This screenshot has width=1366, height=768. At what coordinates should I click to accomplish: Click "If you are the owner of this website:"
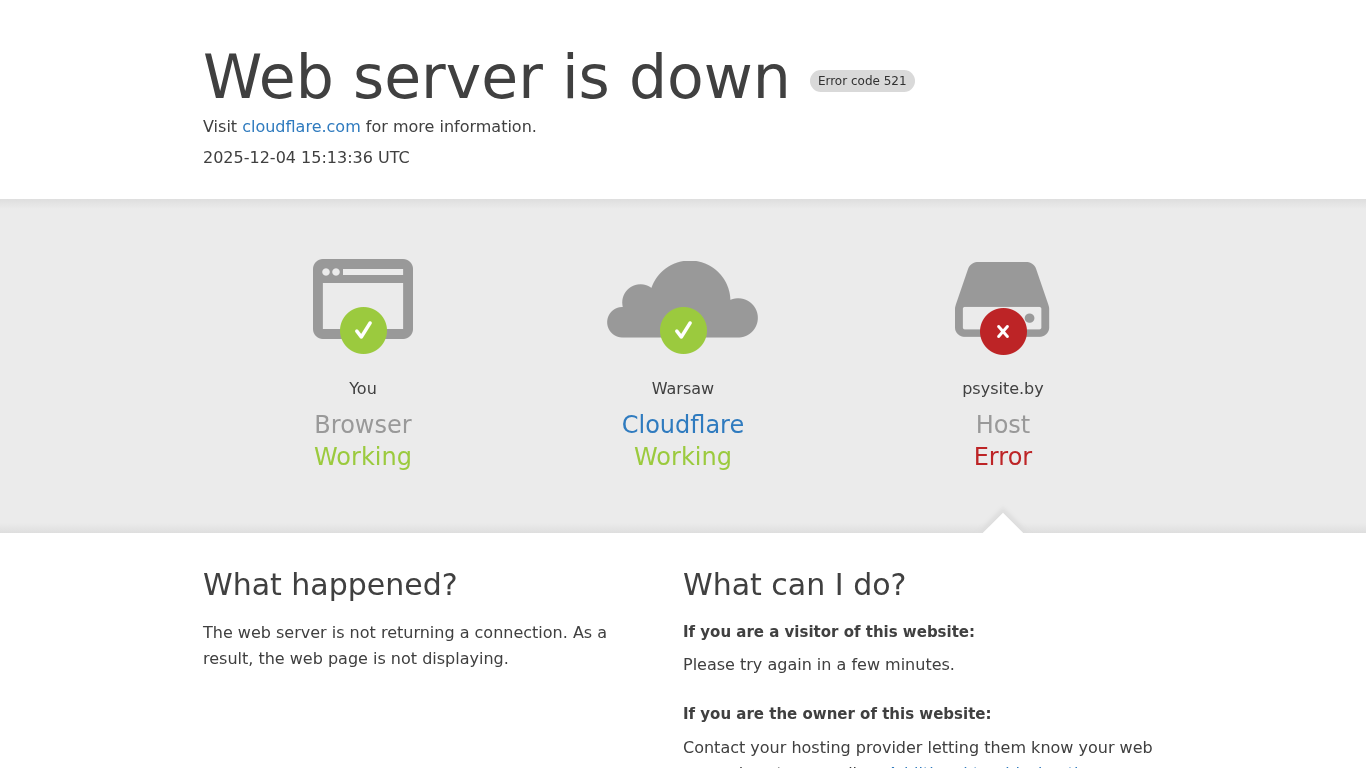coord(837,714)
